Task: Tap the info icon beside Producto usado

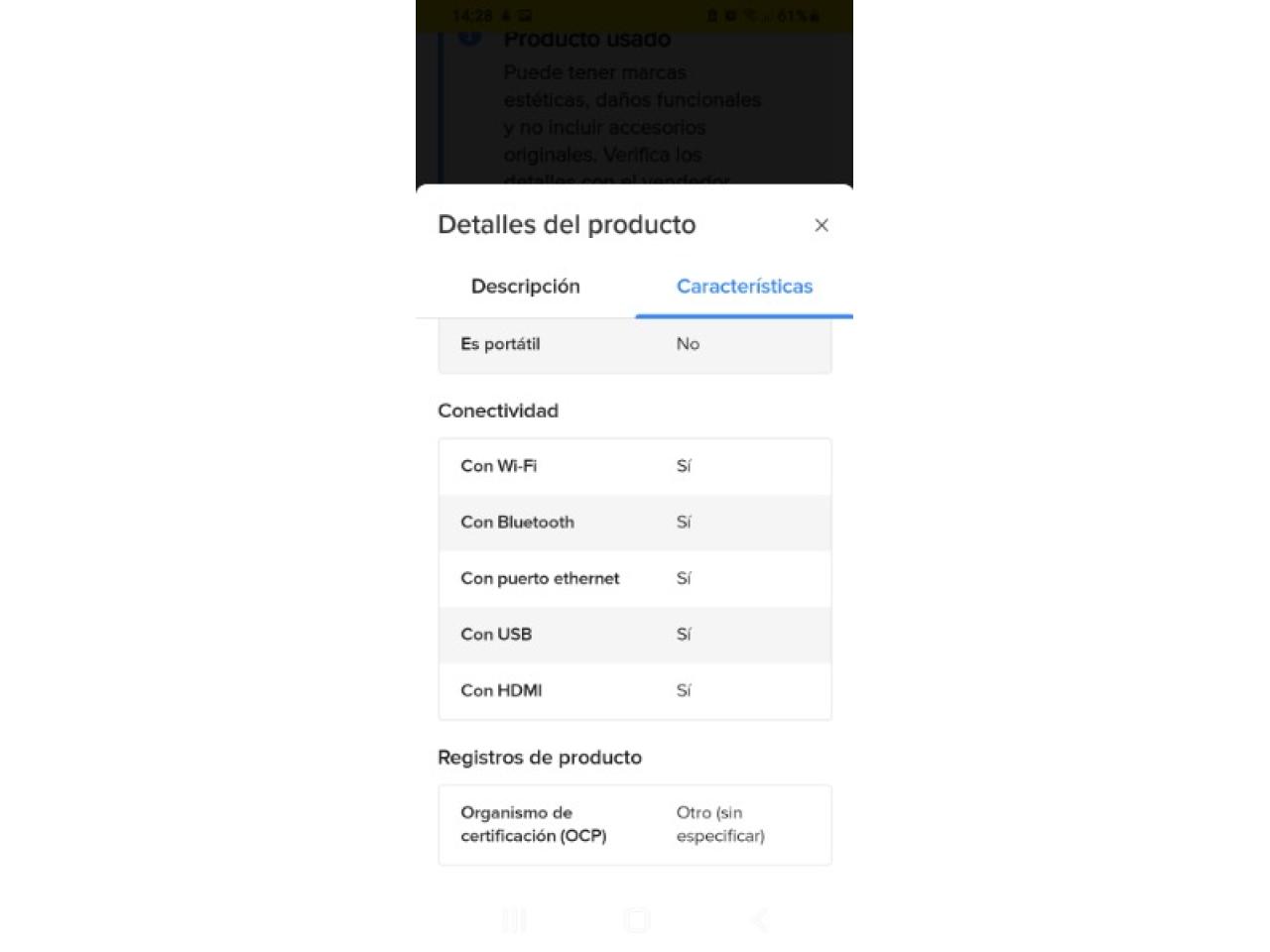Action: [469, 37]
